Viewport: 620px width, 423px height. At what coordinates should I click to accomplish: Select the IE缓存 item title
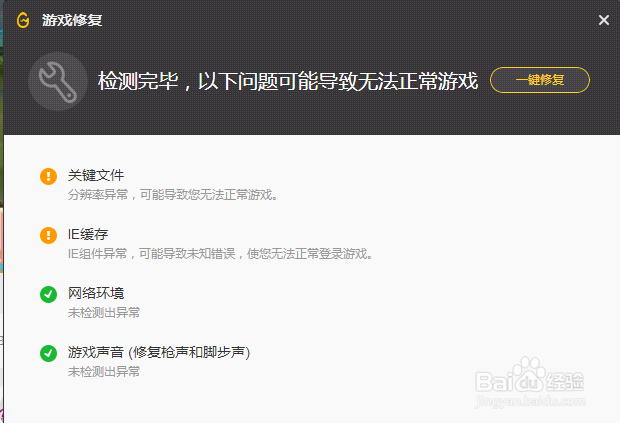point(88,234)
